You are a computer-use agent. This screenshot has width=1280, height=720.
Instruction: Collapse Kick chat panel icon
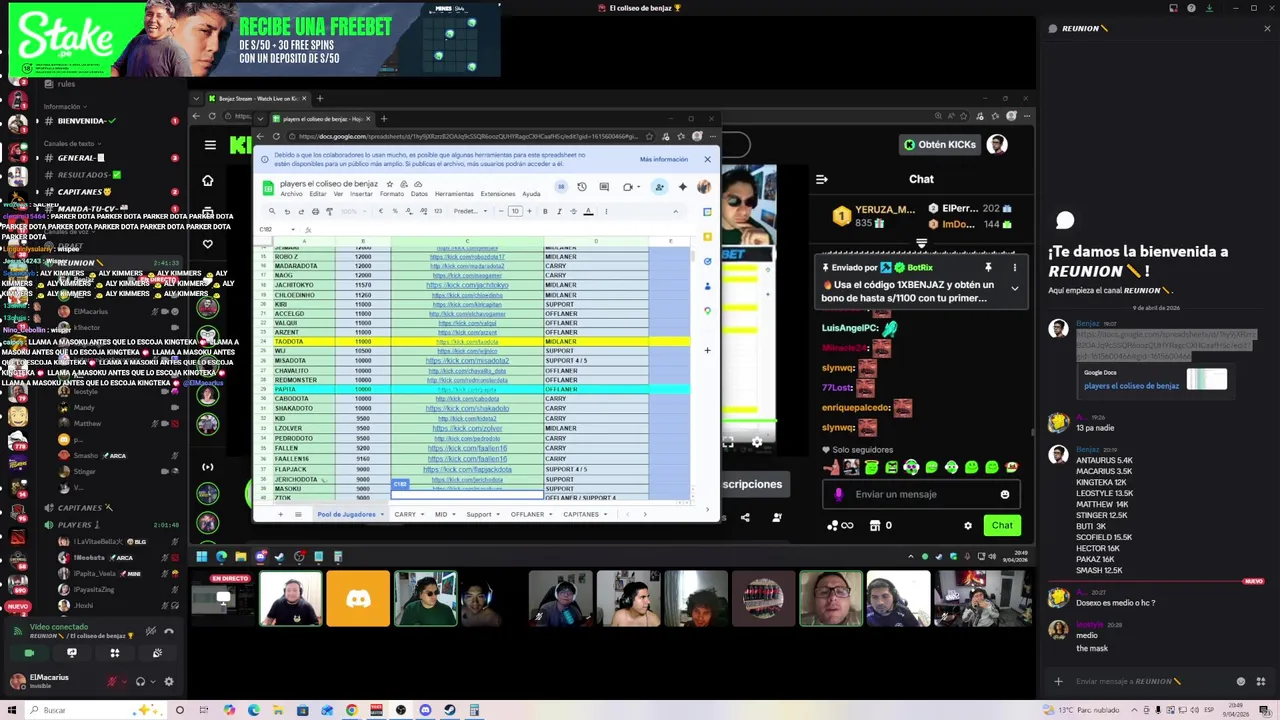[821, 180]
